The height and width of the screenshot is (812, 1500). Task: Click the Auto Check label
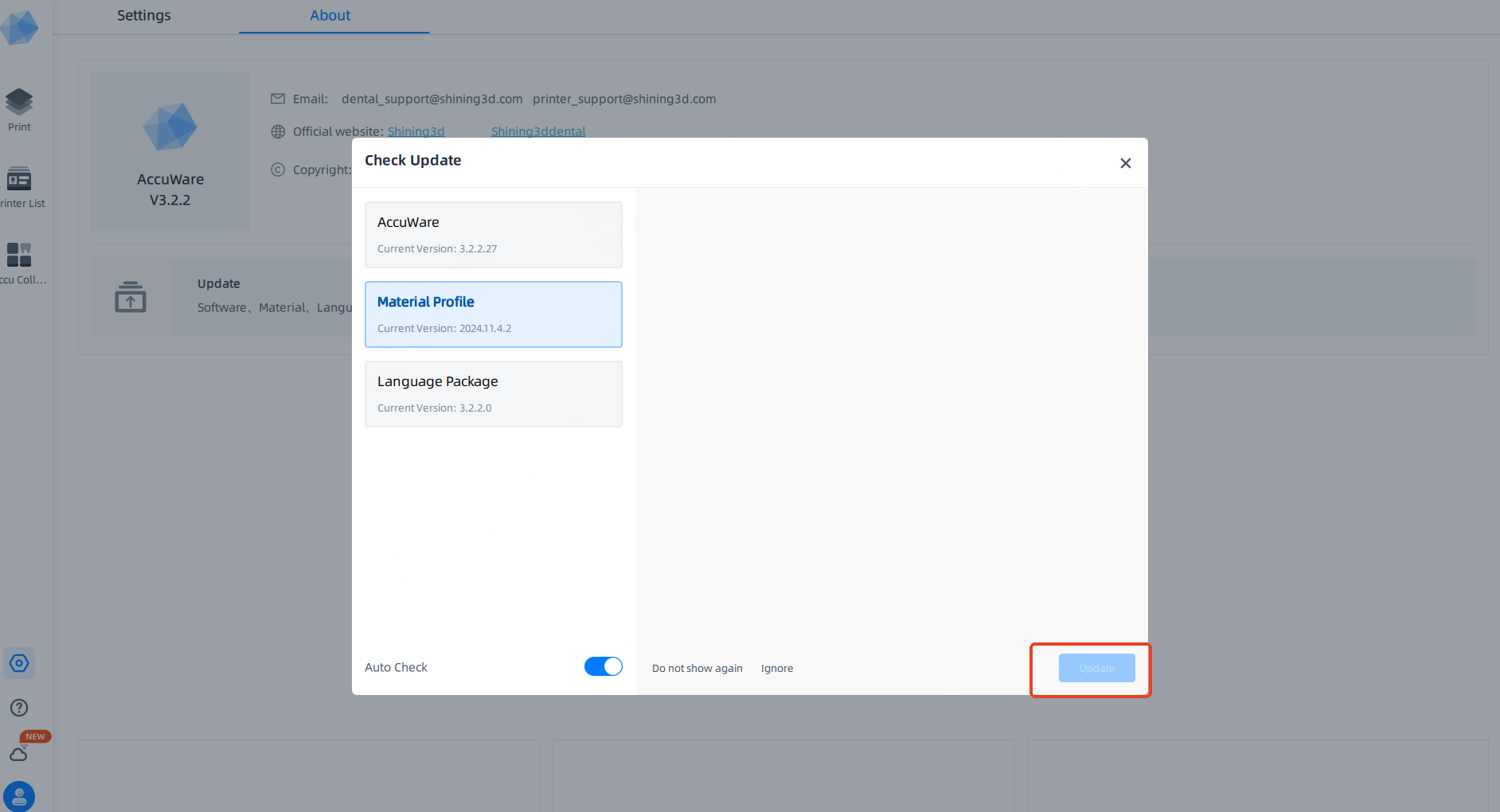[396, 667]
